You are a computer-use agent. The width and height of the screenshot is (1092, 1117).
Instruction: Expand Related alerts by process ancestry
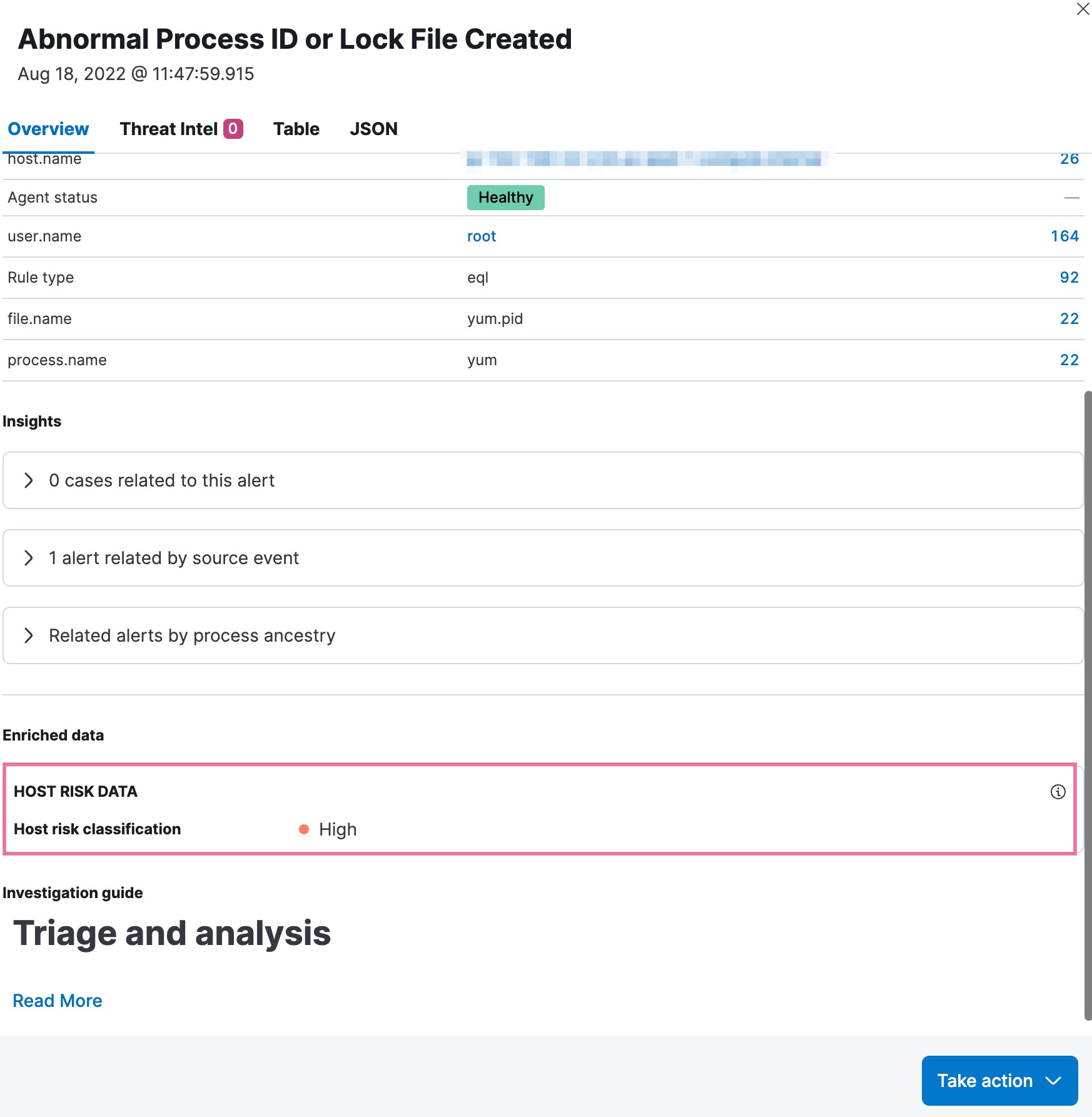pyautogui.click(x=29, y=635)
